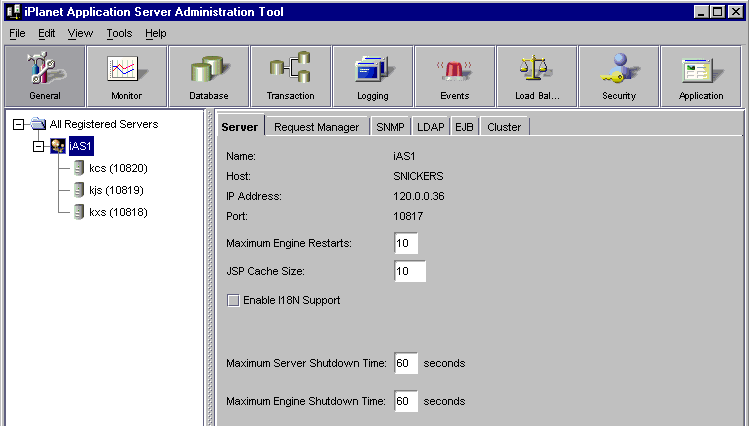This screenshot has width=749, height=426.
Task: Click the iAS1 server icon
Action: (x=58, y=146)
